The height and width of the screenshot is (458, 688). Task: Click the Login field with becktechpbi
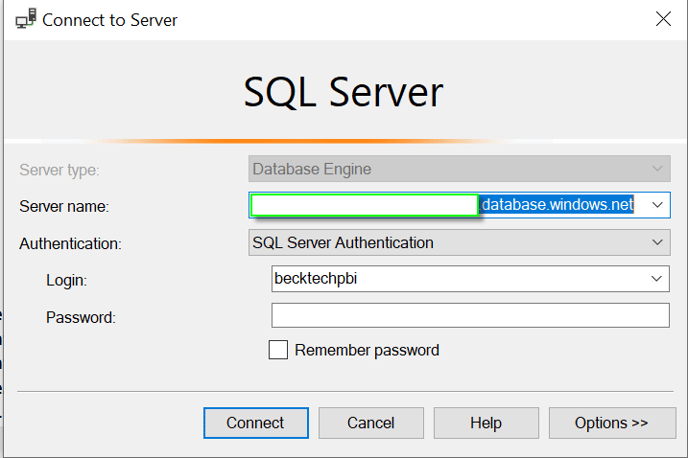click(470, 279)
